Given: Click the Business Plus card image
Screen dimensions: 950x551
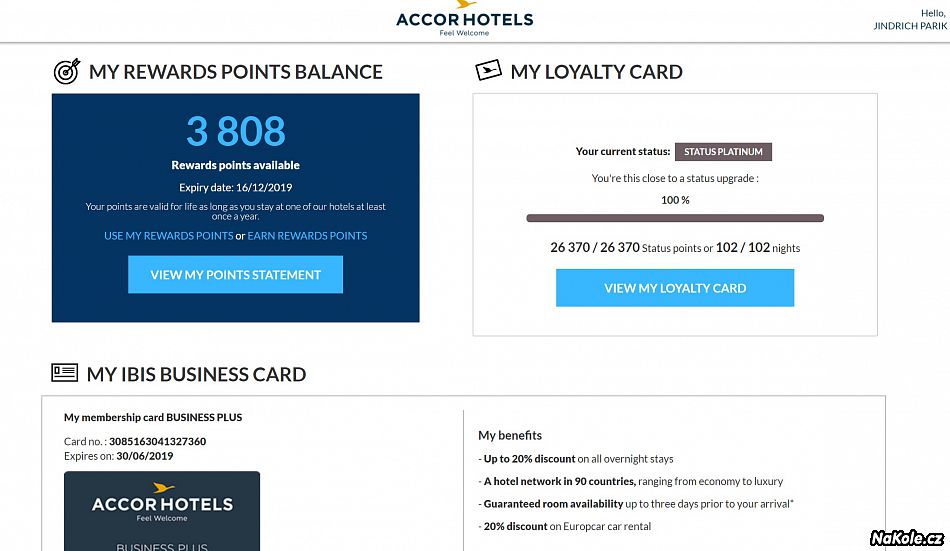Looking at the screenshot, I should (x=162, y=511).
